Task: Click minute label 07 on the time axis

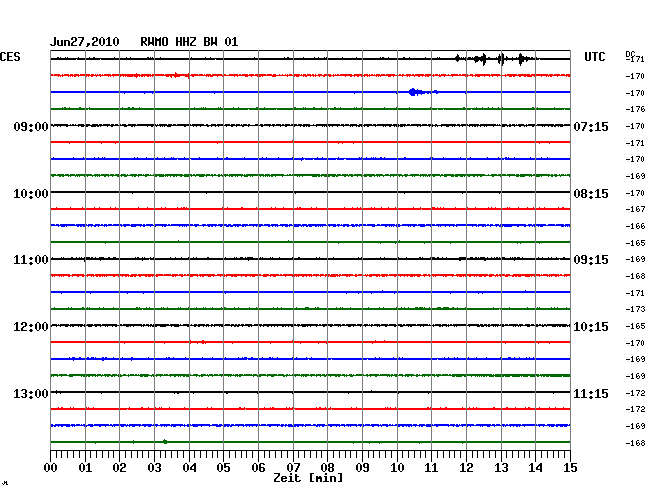Action: [293, 468]
